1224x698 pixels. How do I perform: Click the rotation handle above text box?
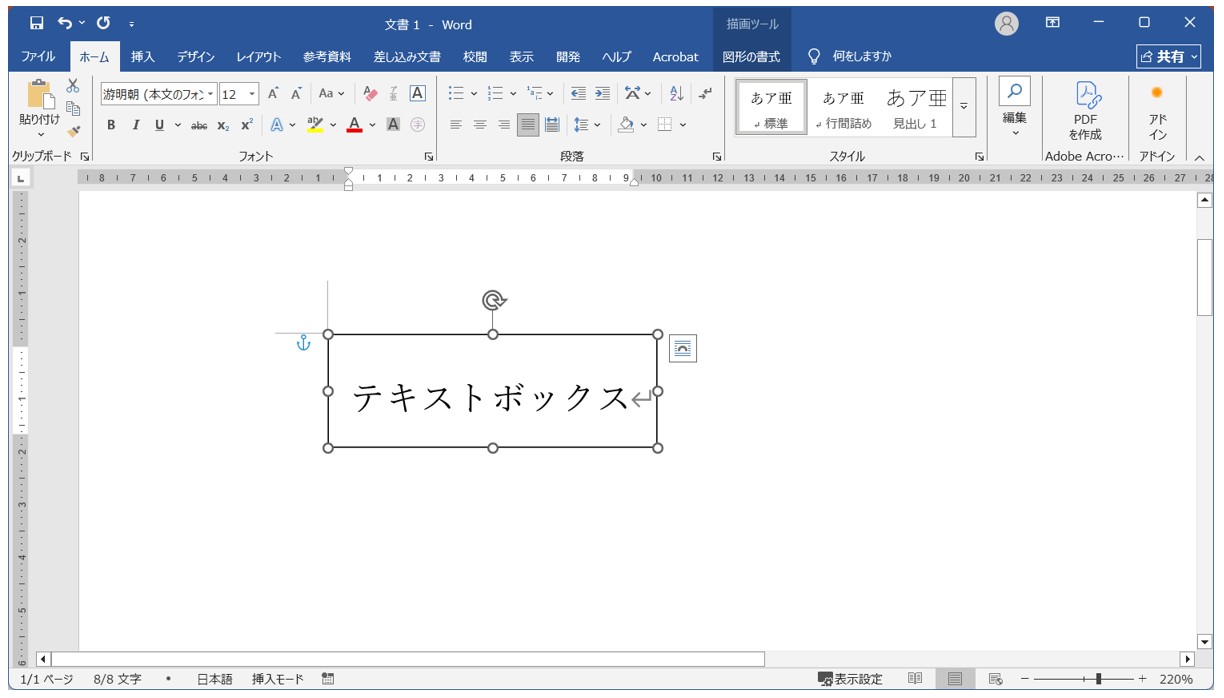pyautogui.click(x=493, y=300)
